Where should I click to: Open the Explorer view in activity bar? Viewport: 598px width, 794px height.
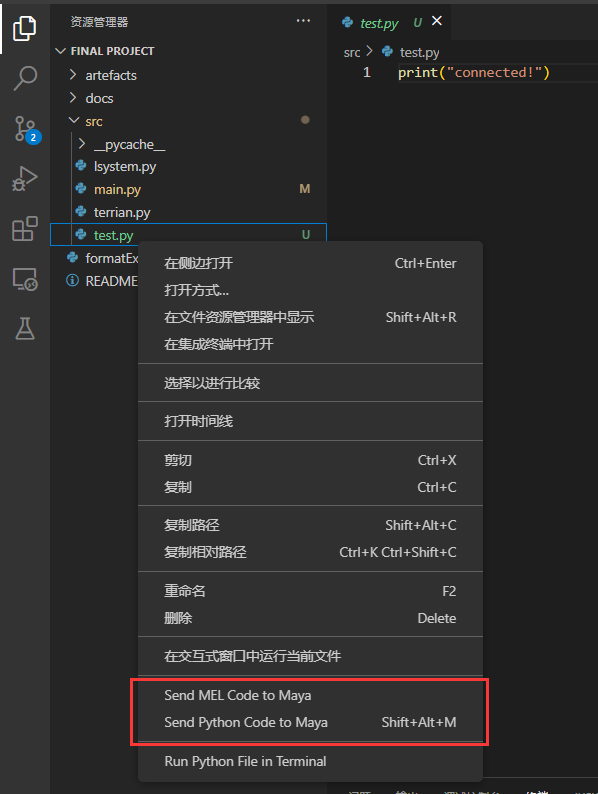click(24, 28)
